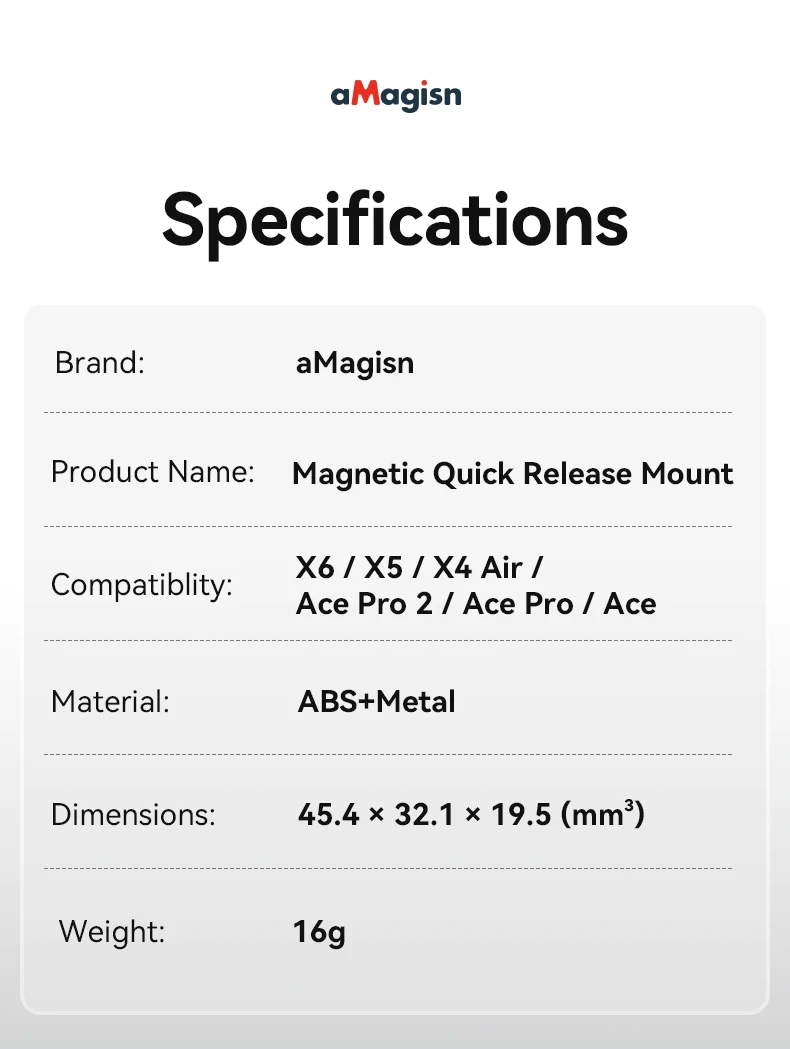Select the Compatiblity label
Viewport: 790px width, 1049px height.
(x=142, y=585)
